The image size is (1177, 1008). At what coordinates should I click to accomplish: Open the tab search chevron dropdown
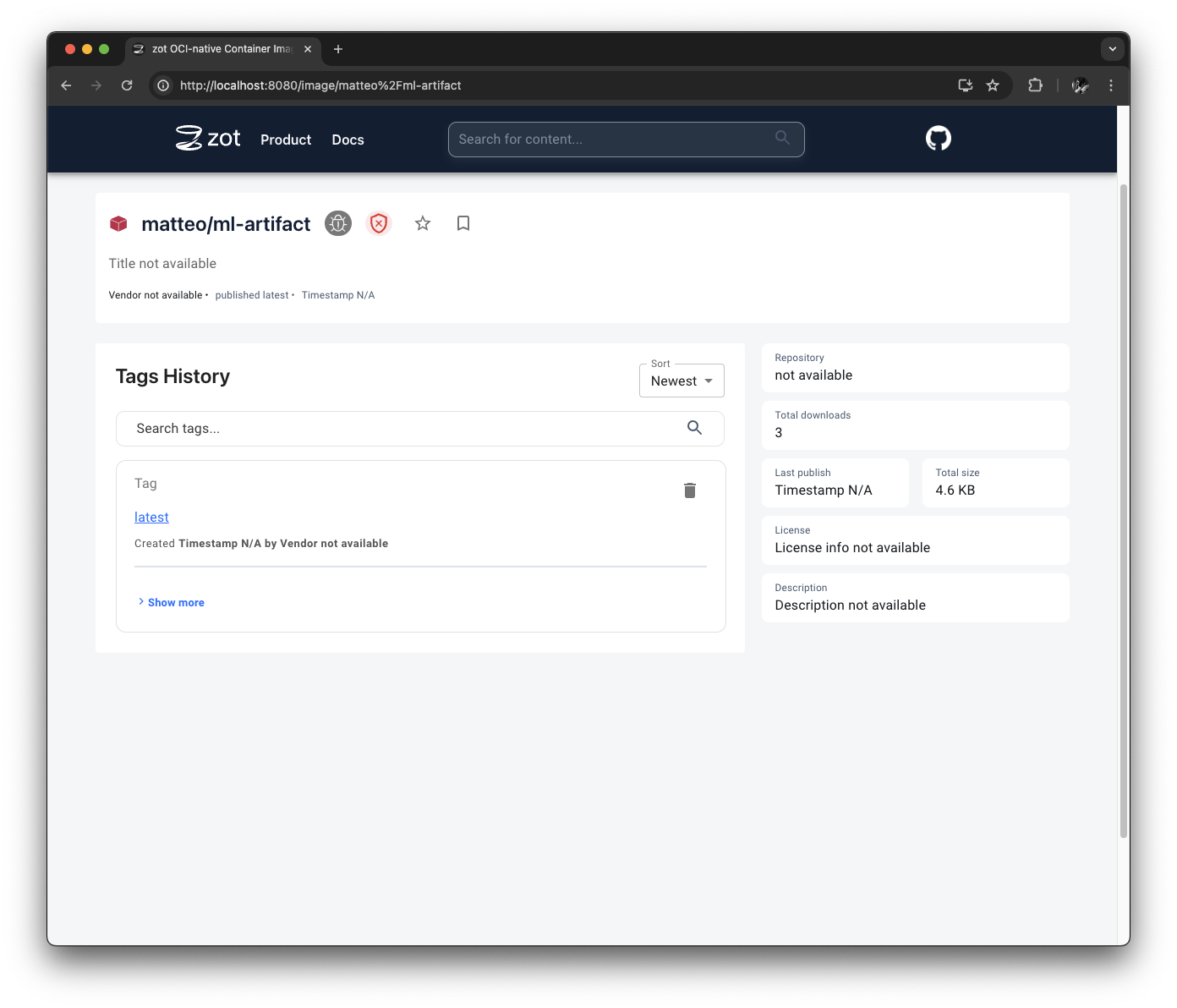[x=1112, y=49]
